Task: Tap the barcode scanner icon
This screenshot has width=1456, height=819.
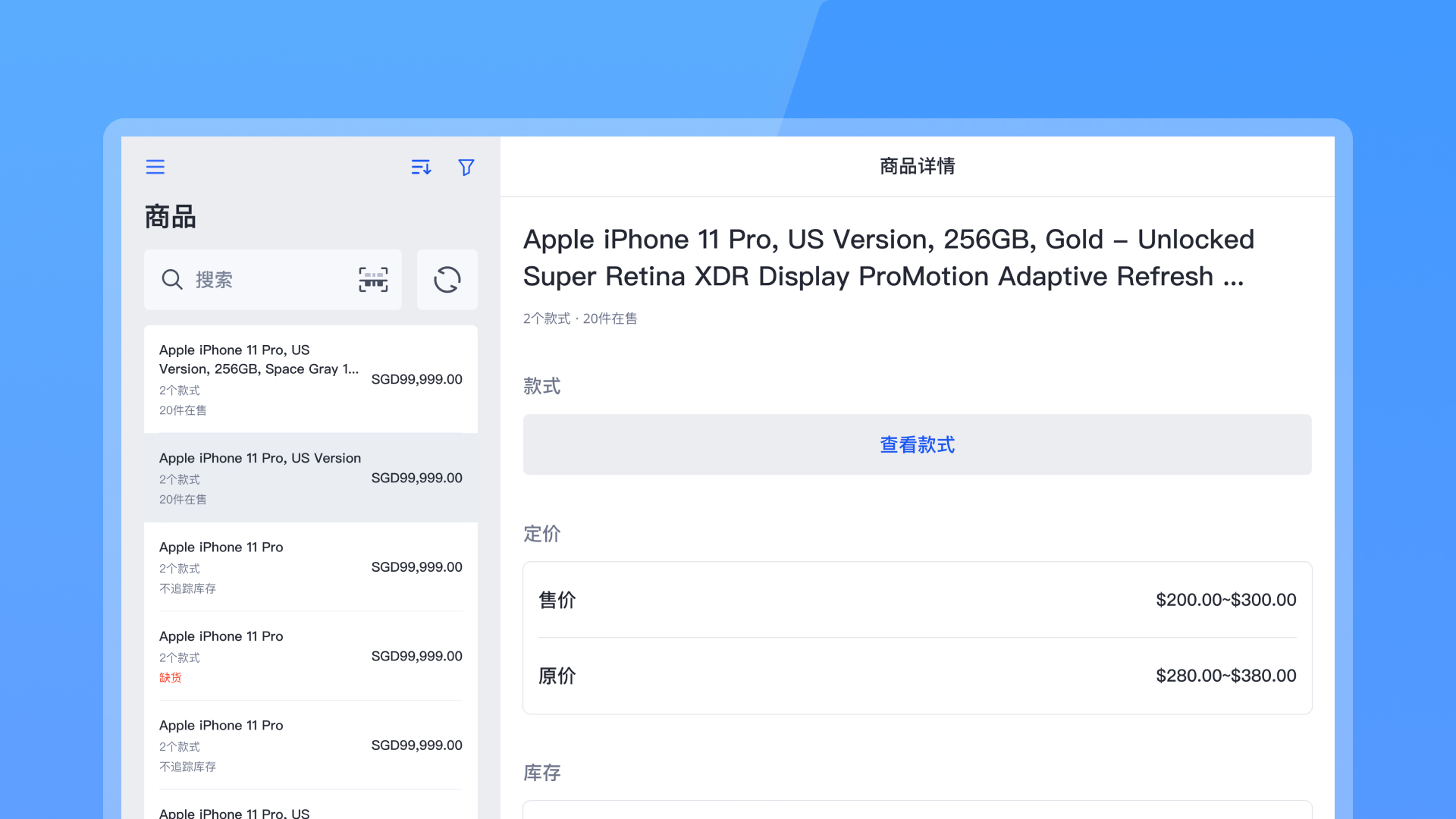Action: tap(373, 280)
